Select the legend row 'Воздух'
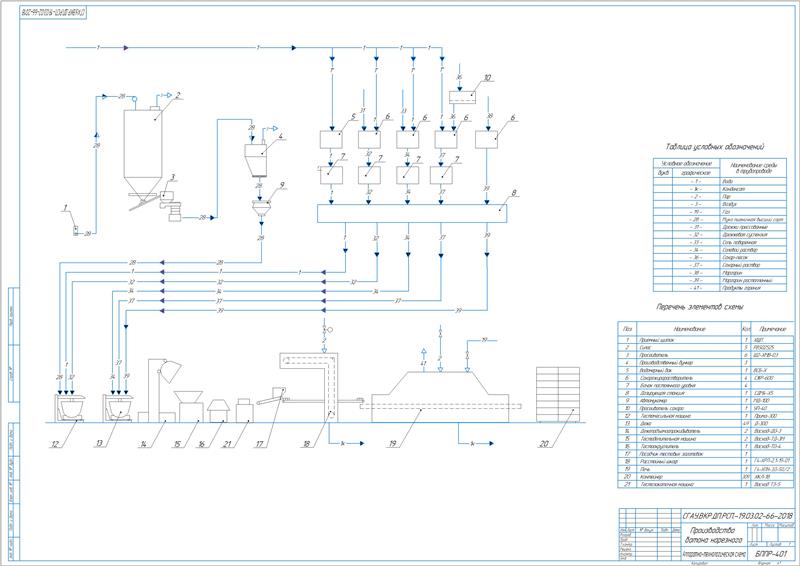The image size is (800, 566). click(720, 204)
